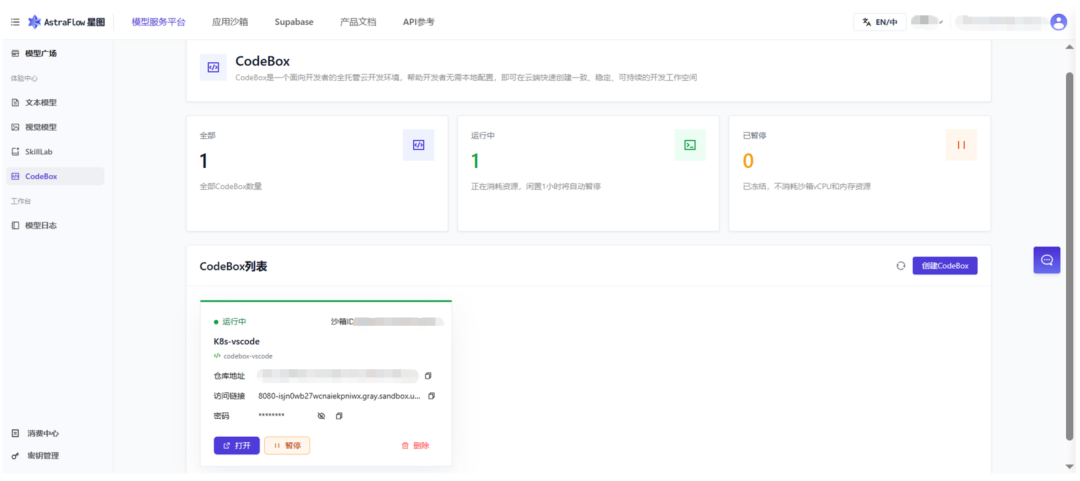Click the 视觉模型 image icon
1080x481 pixels.
15,127
